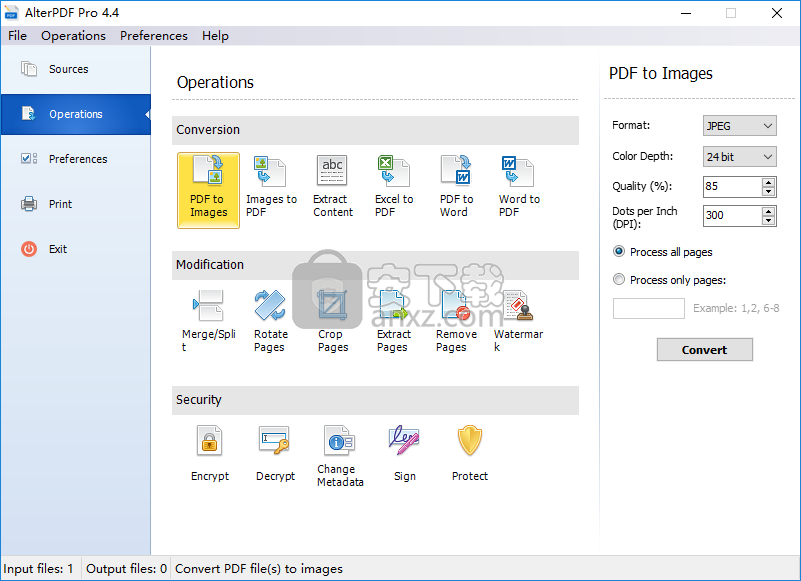Open the Change Metadata operation
Image resolution: width=801 pixels, height=581 pixels.
[x=340, y=456]
